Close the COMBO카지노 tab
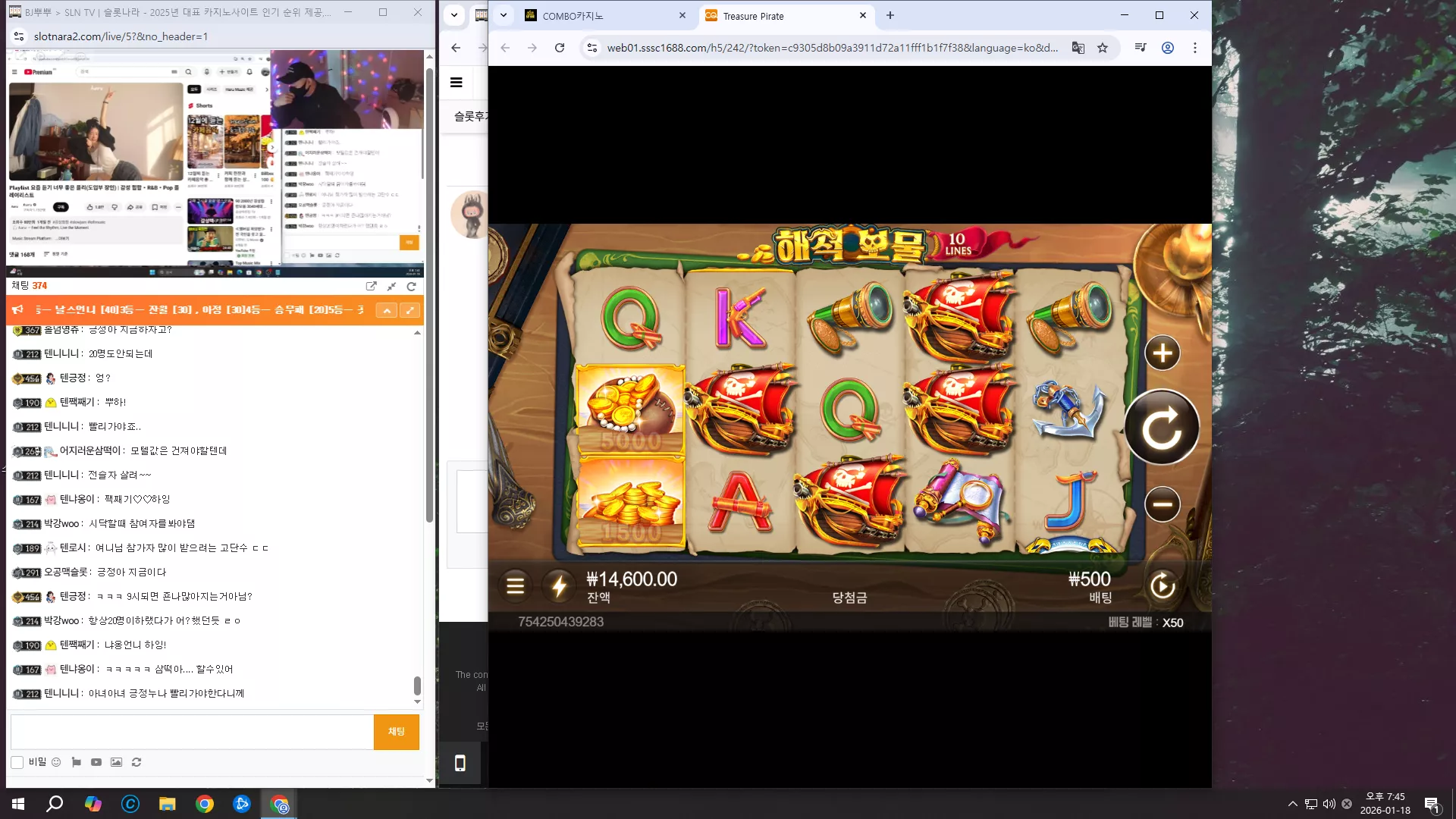Viewport: 1456px width, 819px height. (682, 15)
